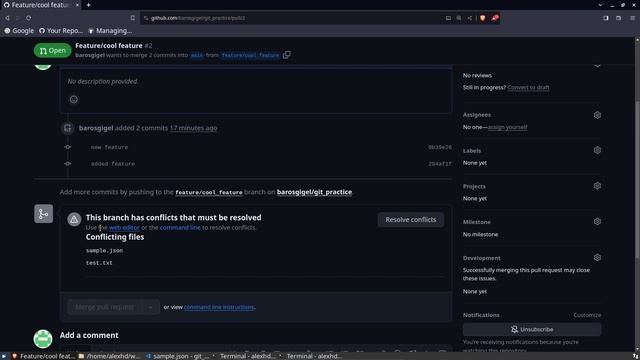Click Convert to draft link
This screenshot has width=640, height=360.
coord(528,87)
